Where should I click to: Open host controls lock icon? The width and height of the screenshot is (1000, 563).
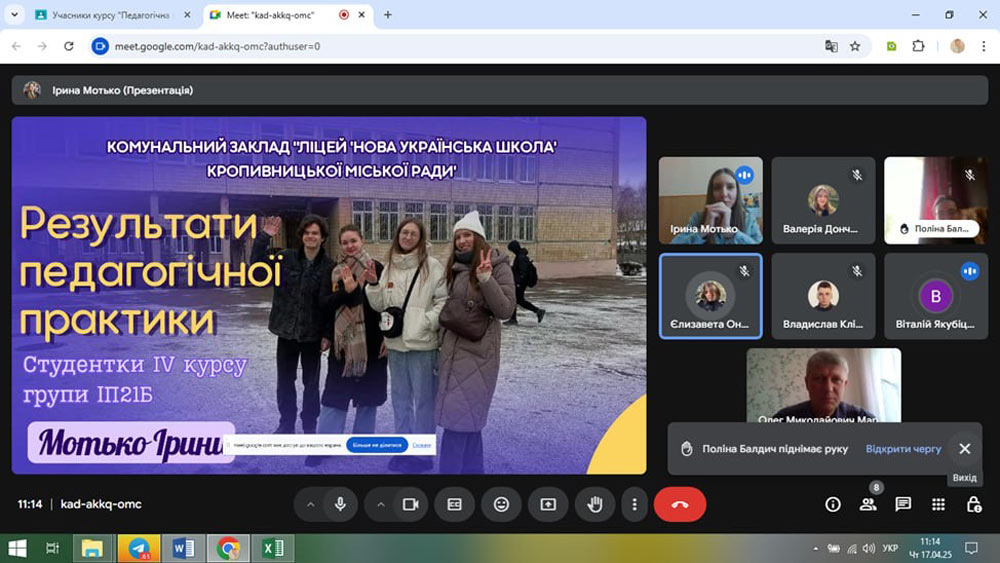click(x=973, y=505)
